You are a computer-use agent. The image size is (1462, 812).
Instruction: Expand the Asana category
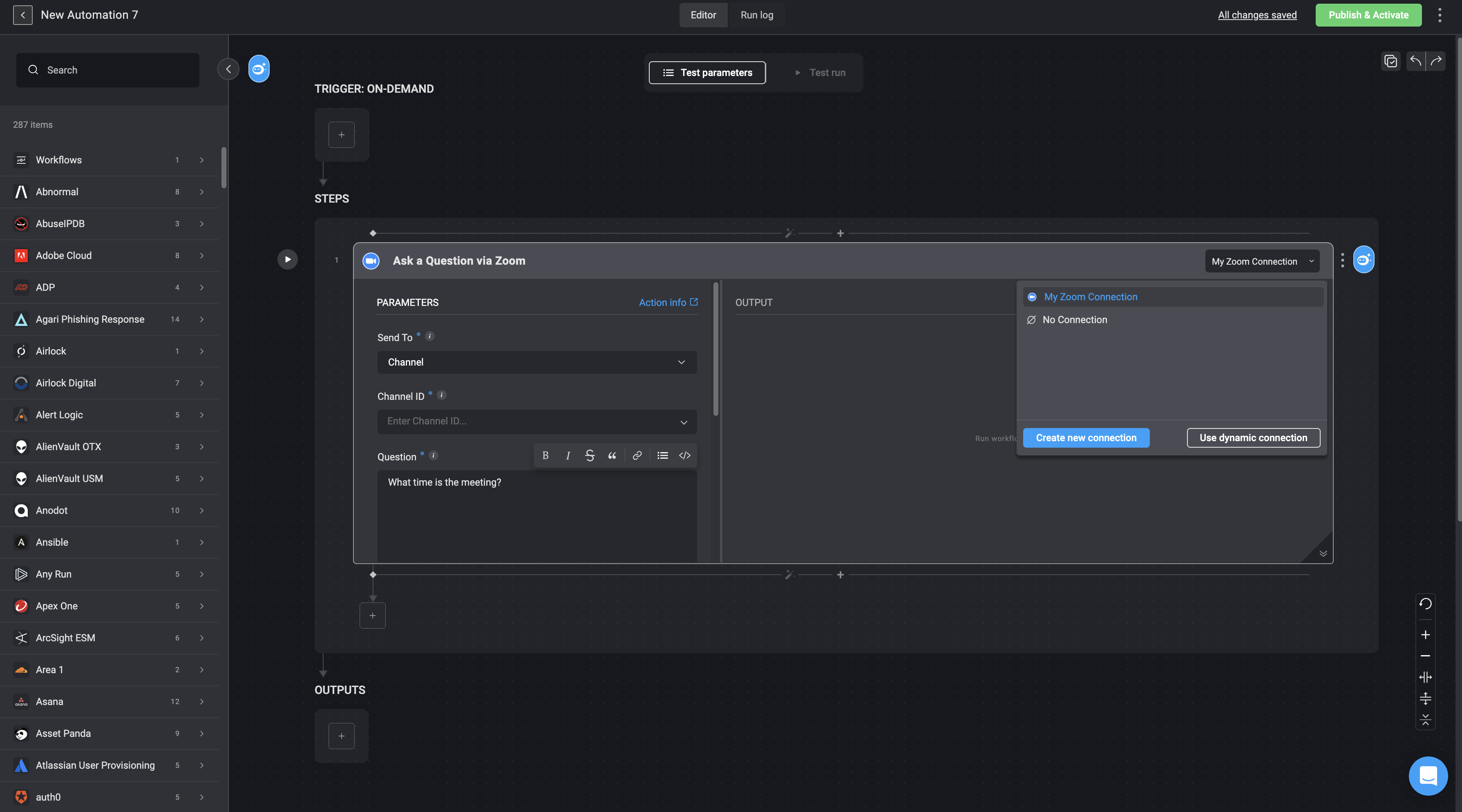coord(110,702)
